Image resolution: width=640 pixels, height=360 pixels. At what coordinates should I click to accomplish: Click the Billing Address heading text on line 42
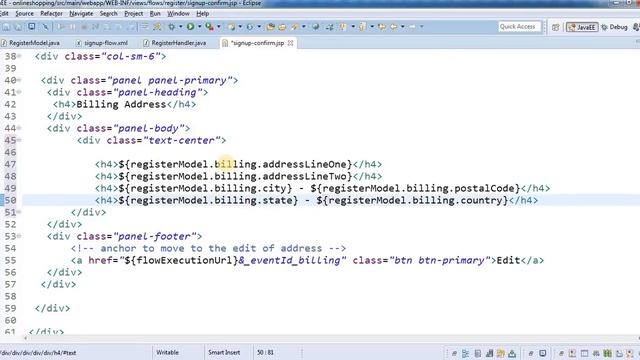(121, 104)
